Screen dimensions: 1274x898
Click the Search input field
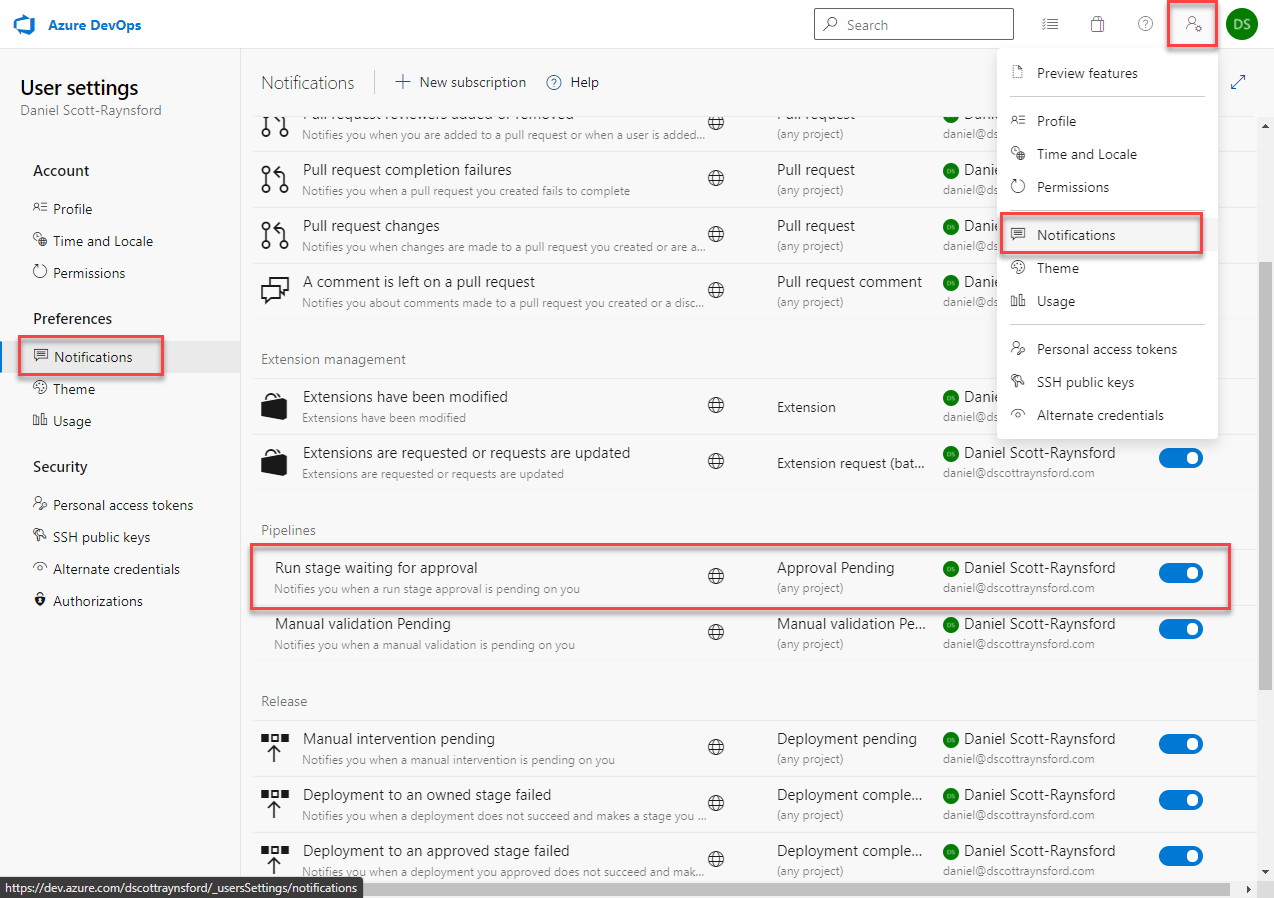pyautogui.click(x=914, y=25)
